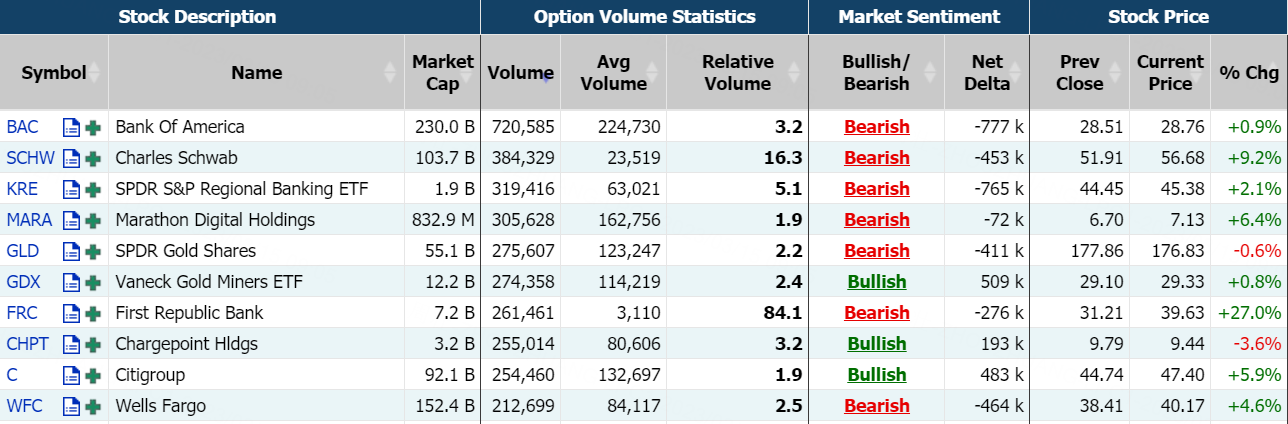Screen dimensions: 1288x424
Task: Add Citigroup using the green plus icon
Action: [93, 375]
